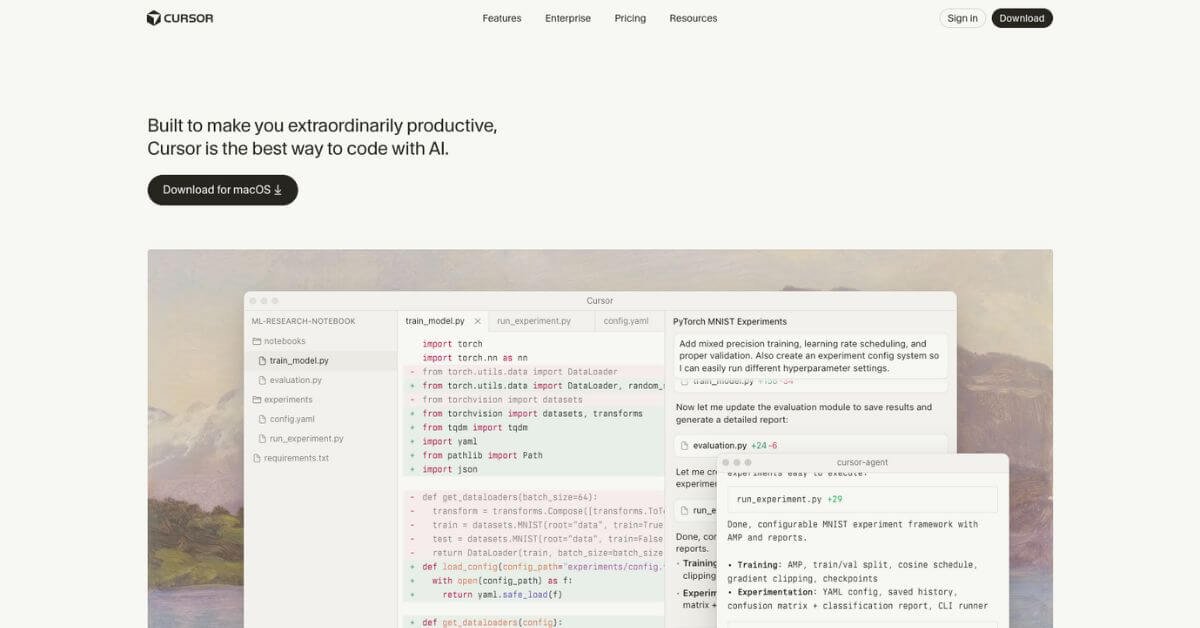Click 'Experimentation: YAML config' bullet in cursor-agent
1200x628 pixels.
point(857,599)
